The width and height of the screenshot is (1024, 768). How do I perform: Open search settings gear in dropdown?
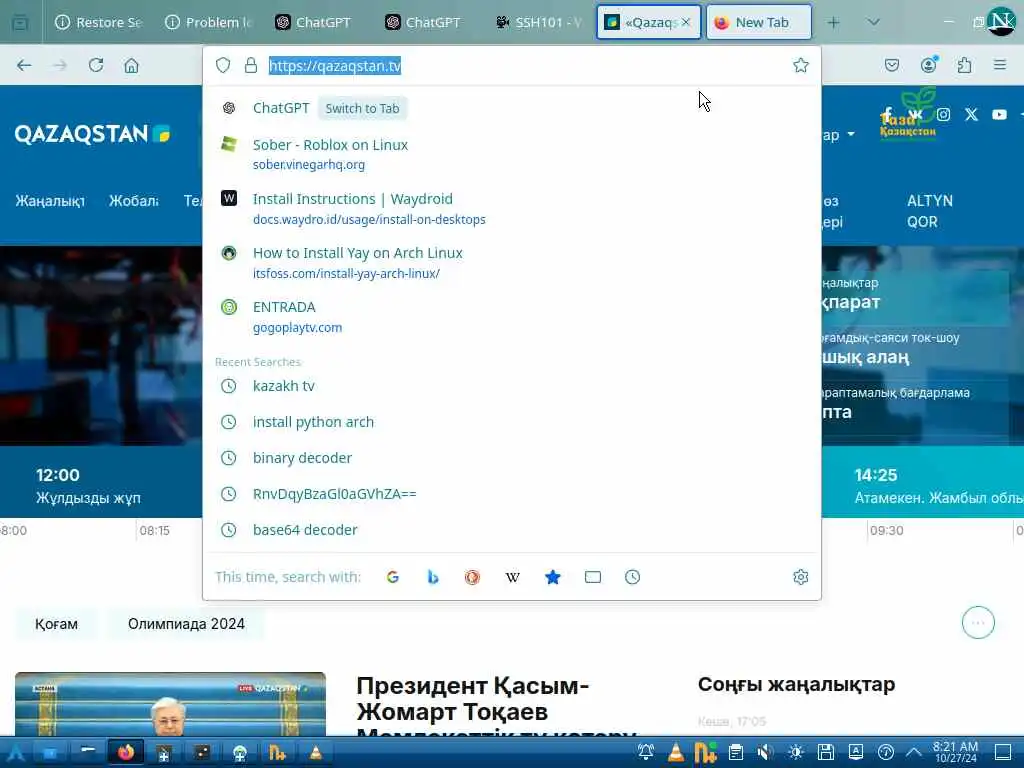coord(801,577)
